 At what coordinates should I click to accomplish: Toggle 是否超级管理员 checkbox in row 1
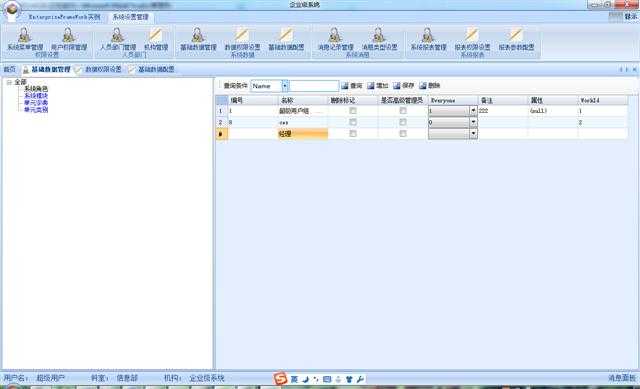click(403, 111)
